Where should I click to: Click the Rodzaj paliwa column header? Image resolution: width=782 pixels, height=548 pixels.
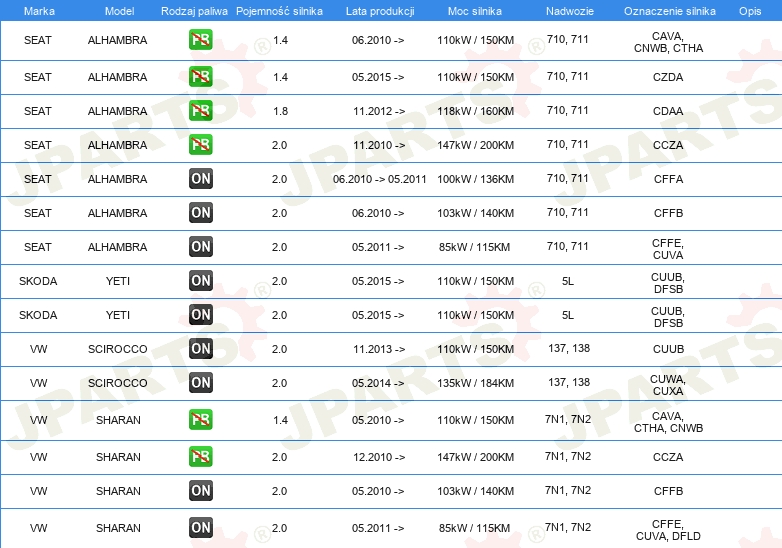point(194,11)
